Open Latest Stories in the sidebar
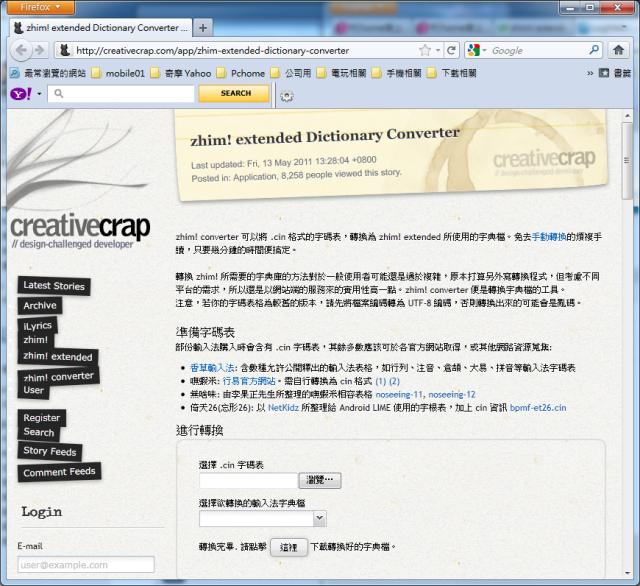 pos(54,286)
